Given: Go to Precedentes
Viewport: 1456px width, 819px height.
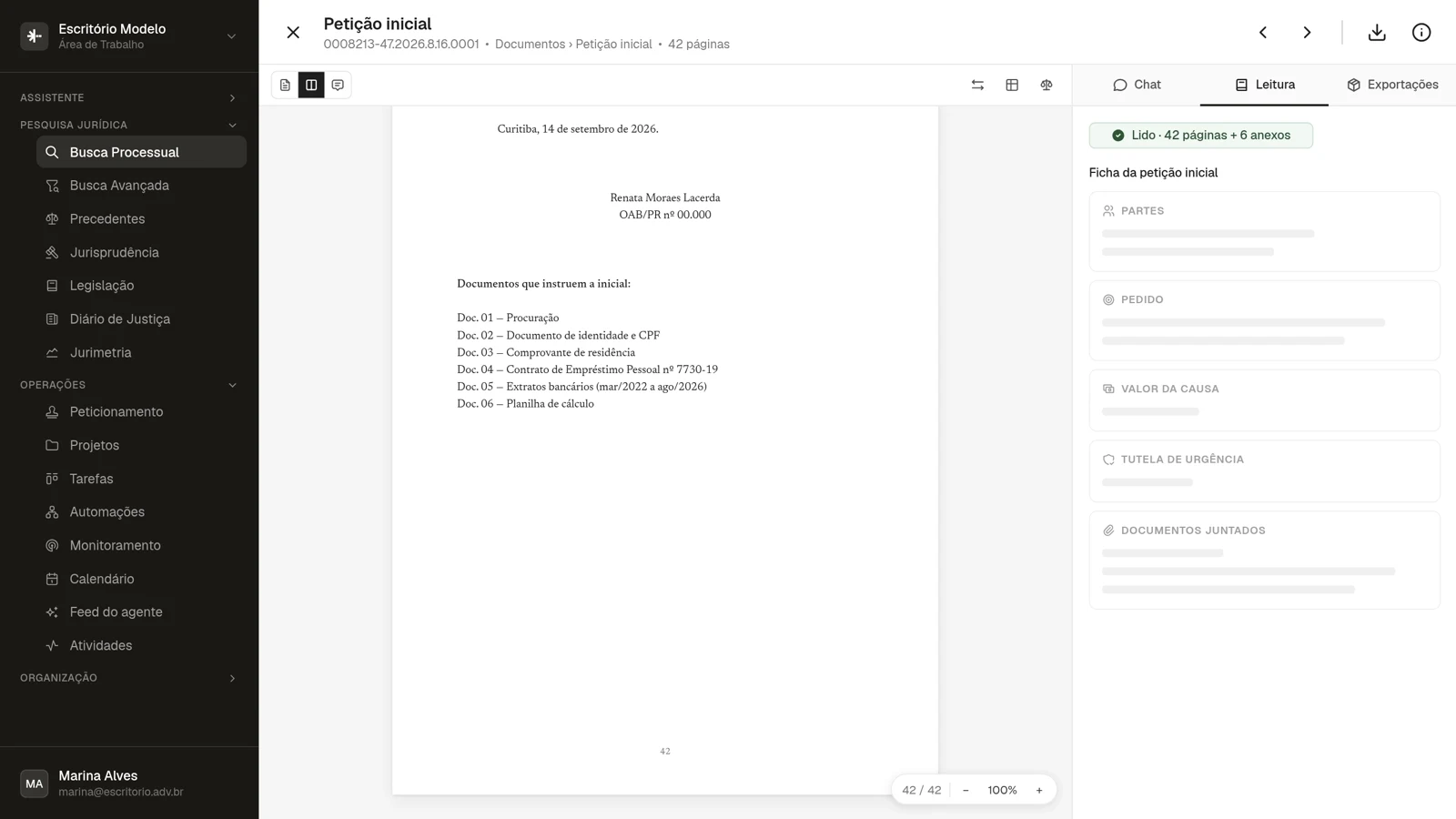Looking at the screenshot, I should pyautogui.click(x=141, y=219).
